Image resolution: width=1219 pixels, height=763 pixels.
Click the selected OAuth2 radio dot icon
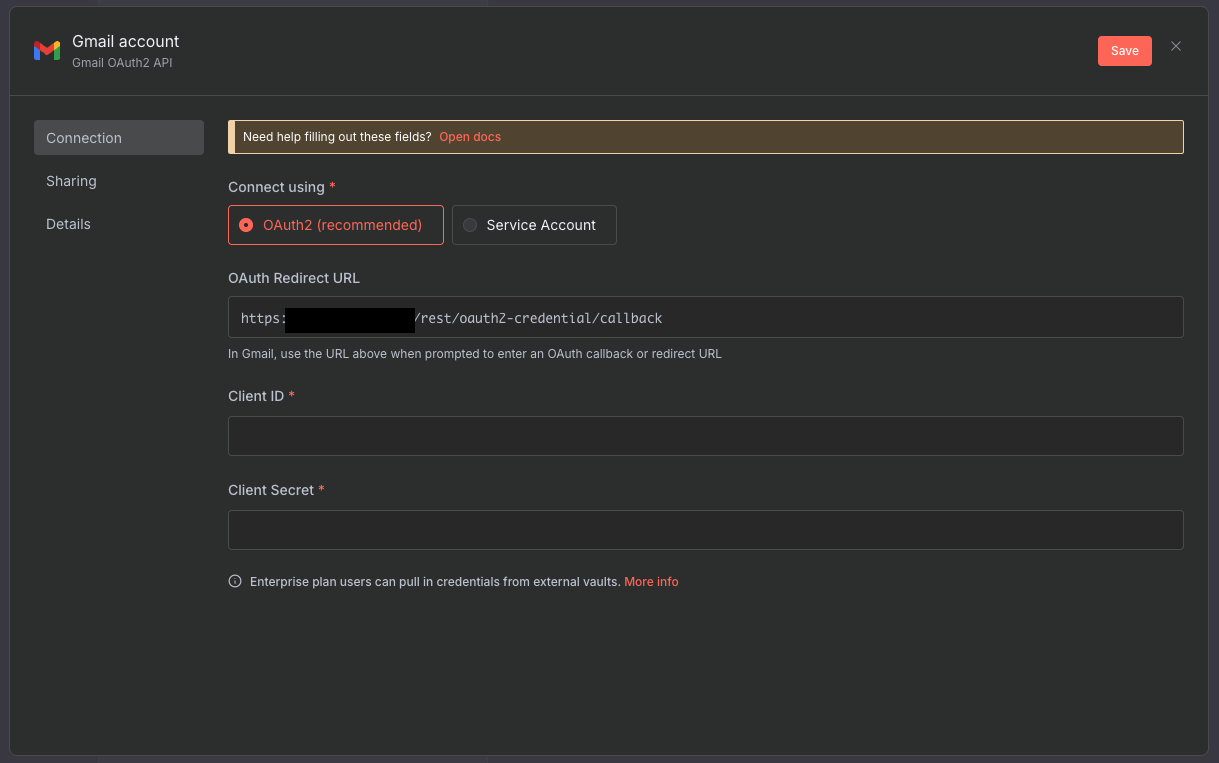click(x=246, y=225)
